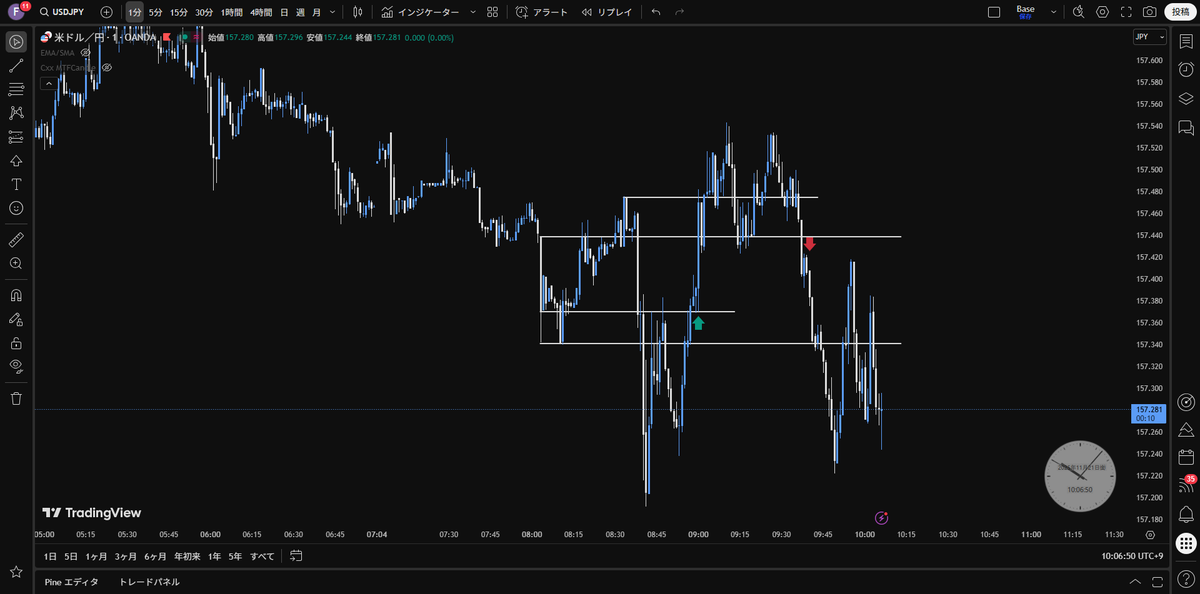The width and height of the screenshot is (1200, 594).
Task: Select the Text tool
Action: coord(16,185)
